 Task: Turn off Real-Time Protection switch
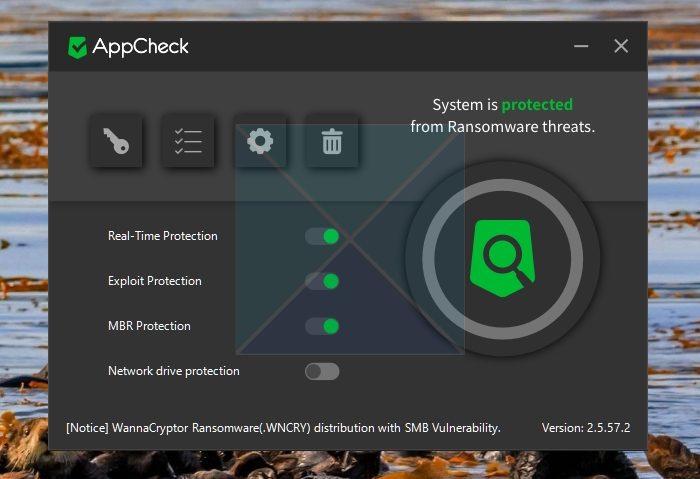[322, 236]
